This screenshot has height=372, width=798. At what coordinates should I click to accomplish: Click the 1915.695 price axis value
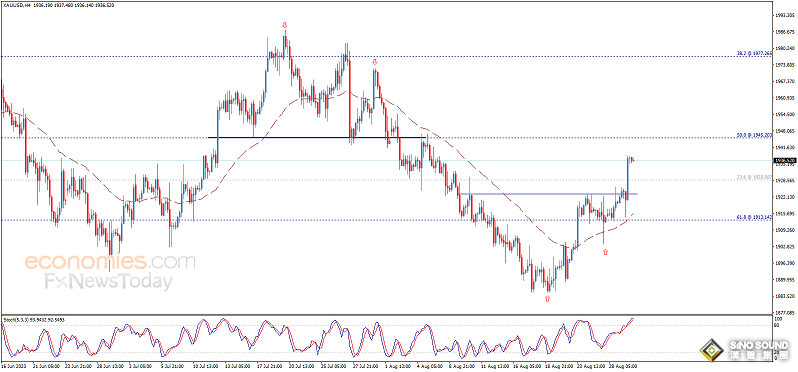click(x=784, y=214)
